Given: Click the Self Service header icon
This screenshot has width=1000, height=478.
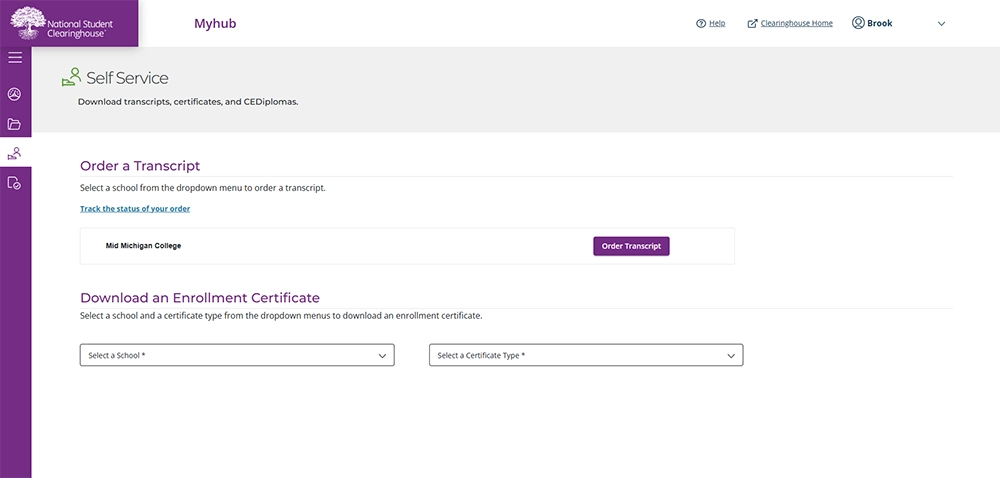Looking at the screenshot, I should [71, 78].
